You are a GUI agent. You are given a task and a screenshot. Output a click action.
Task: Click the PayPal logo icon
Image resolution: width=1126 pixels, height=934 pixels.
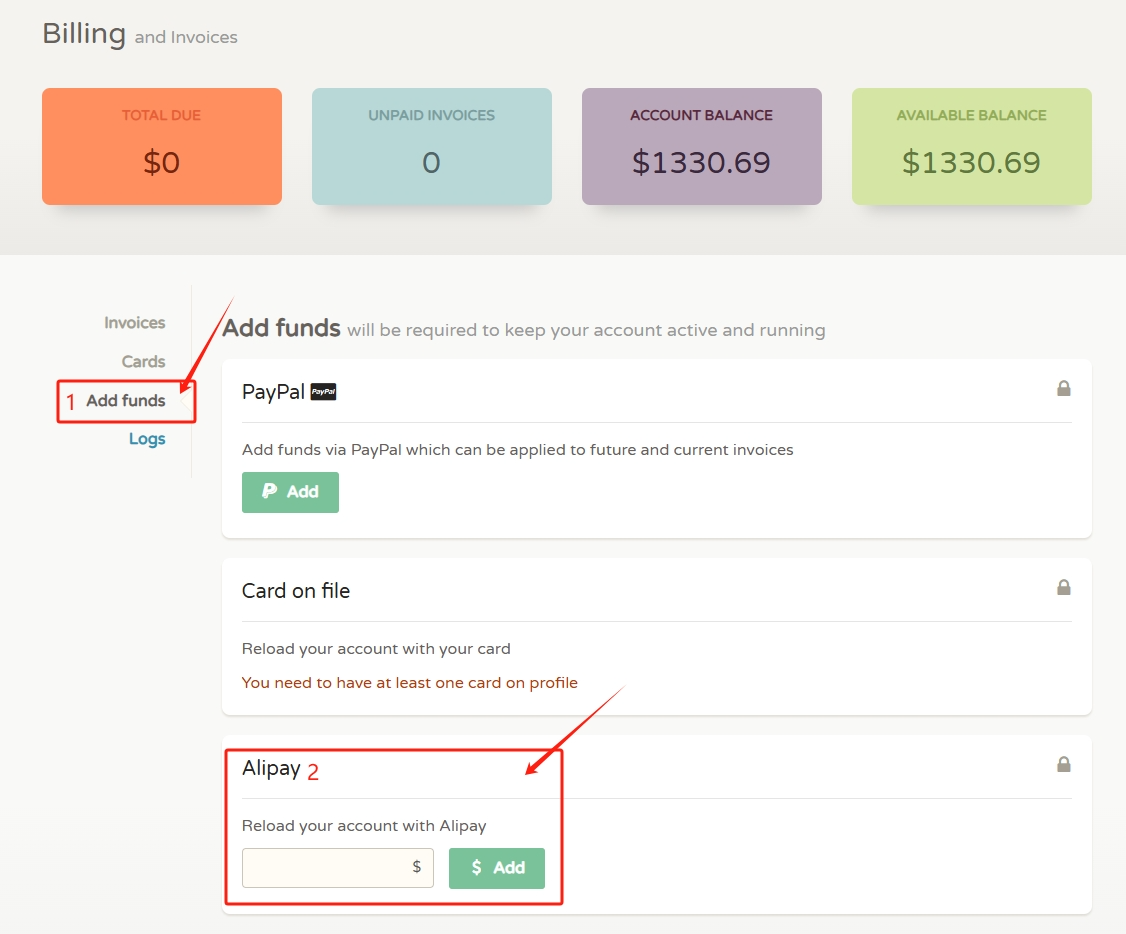pyautogui.click(x=323, y=392)
